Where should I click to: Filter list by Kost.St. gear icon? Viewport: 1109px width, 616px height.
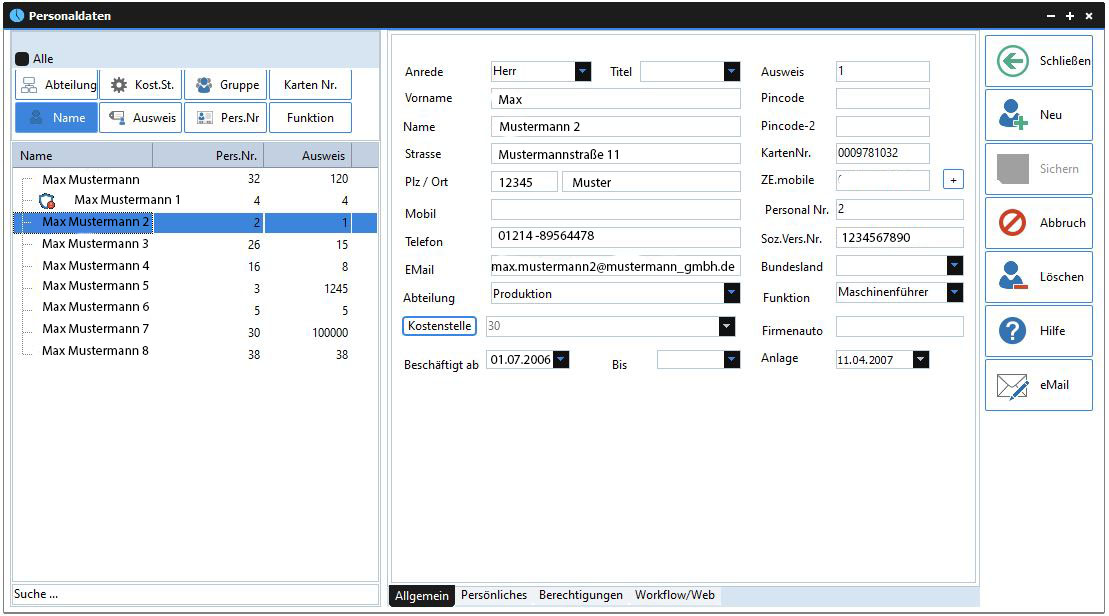click(x=141, y=85)
